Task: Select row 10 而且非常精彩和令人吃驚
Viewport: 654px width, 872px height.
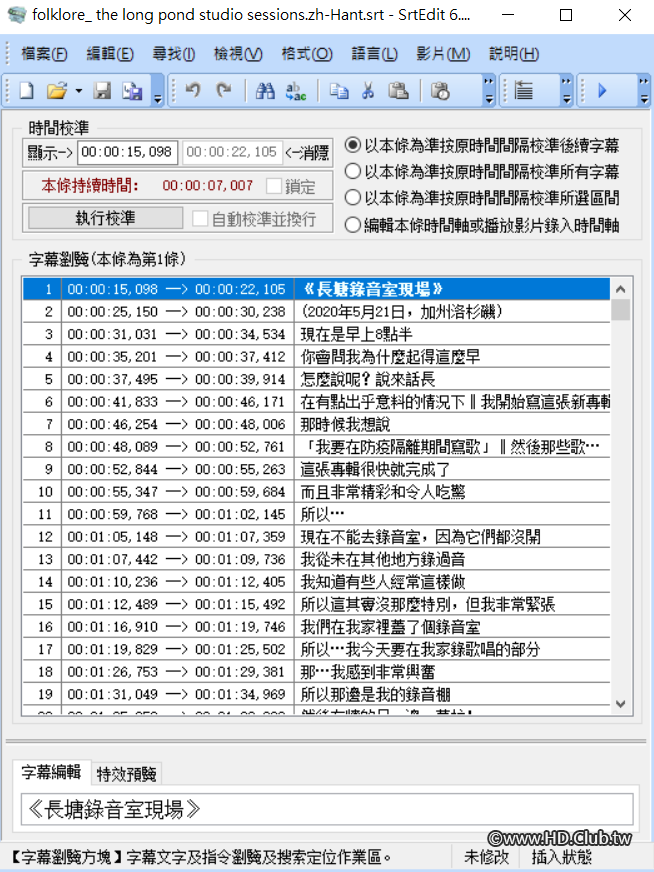Action: point(316,492)
